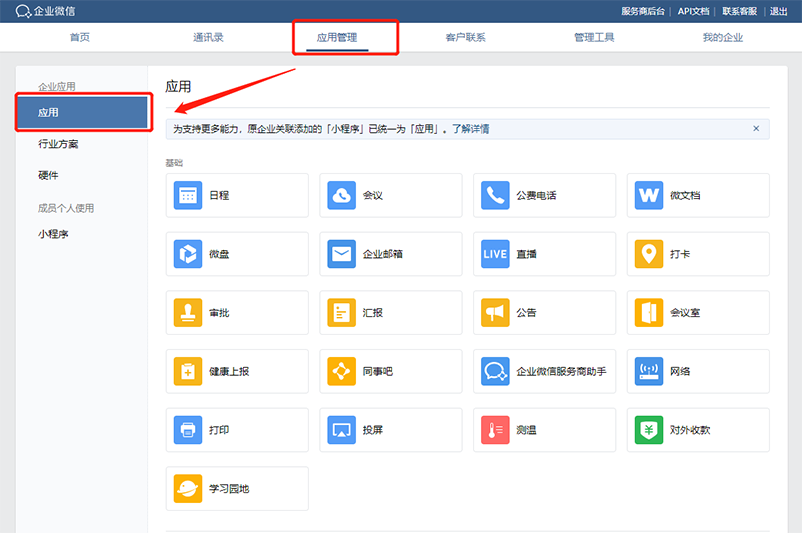Select the 应用管理 tab

pos(337,37)
